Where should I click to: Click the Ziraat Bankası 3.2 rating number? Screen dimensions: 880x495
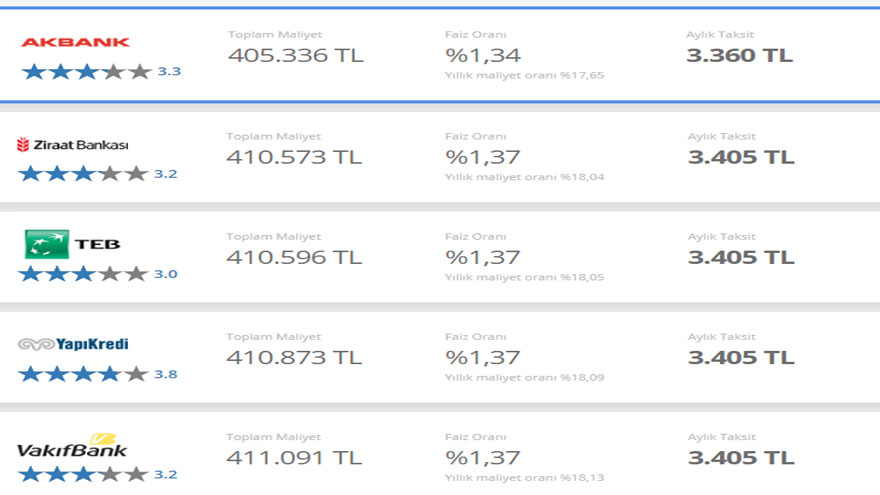(166, 174)
